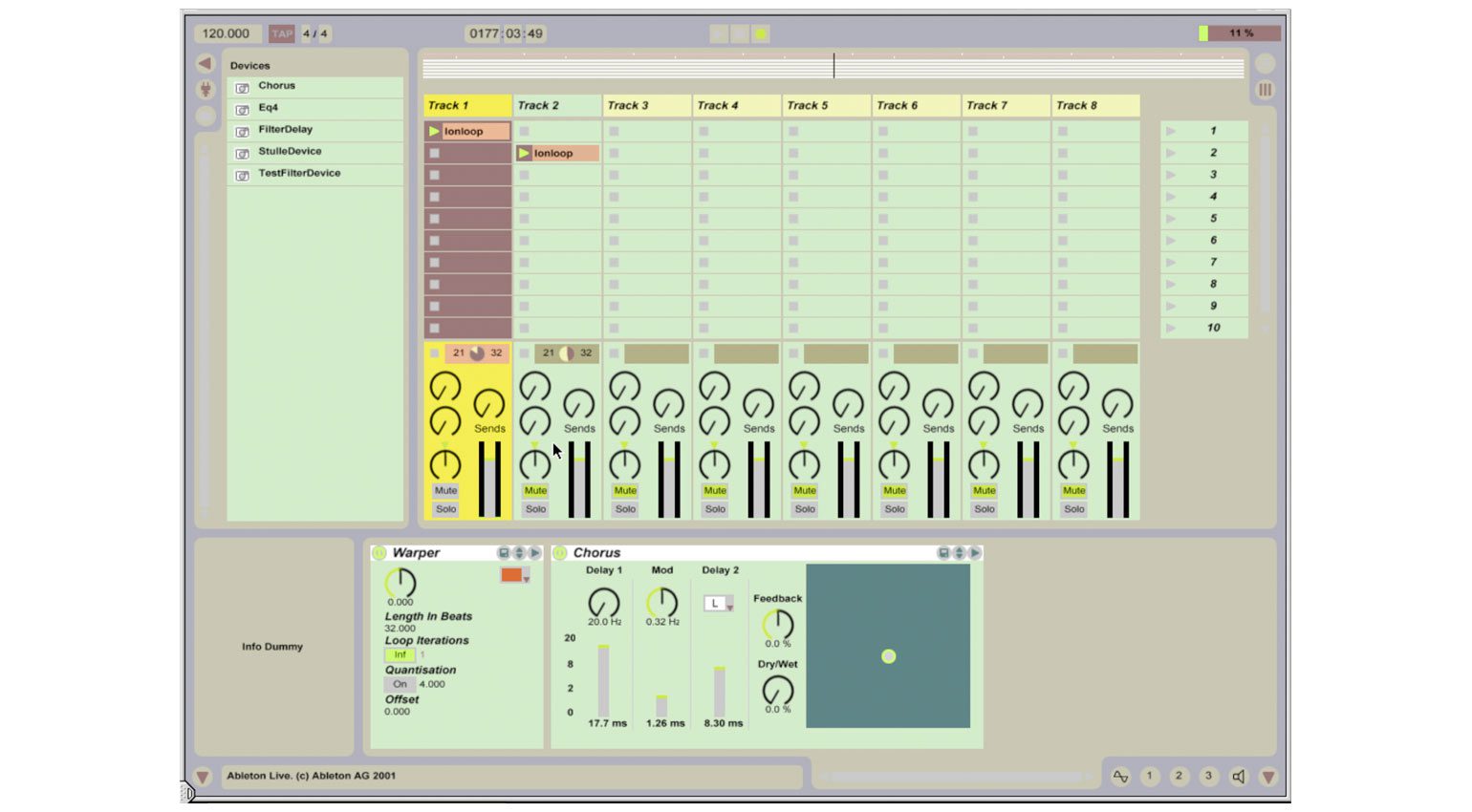
Task: Select the Track 1 header
Action: click(x=467, y=105)
